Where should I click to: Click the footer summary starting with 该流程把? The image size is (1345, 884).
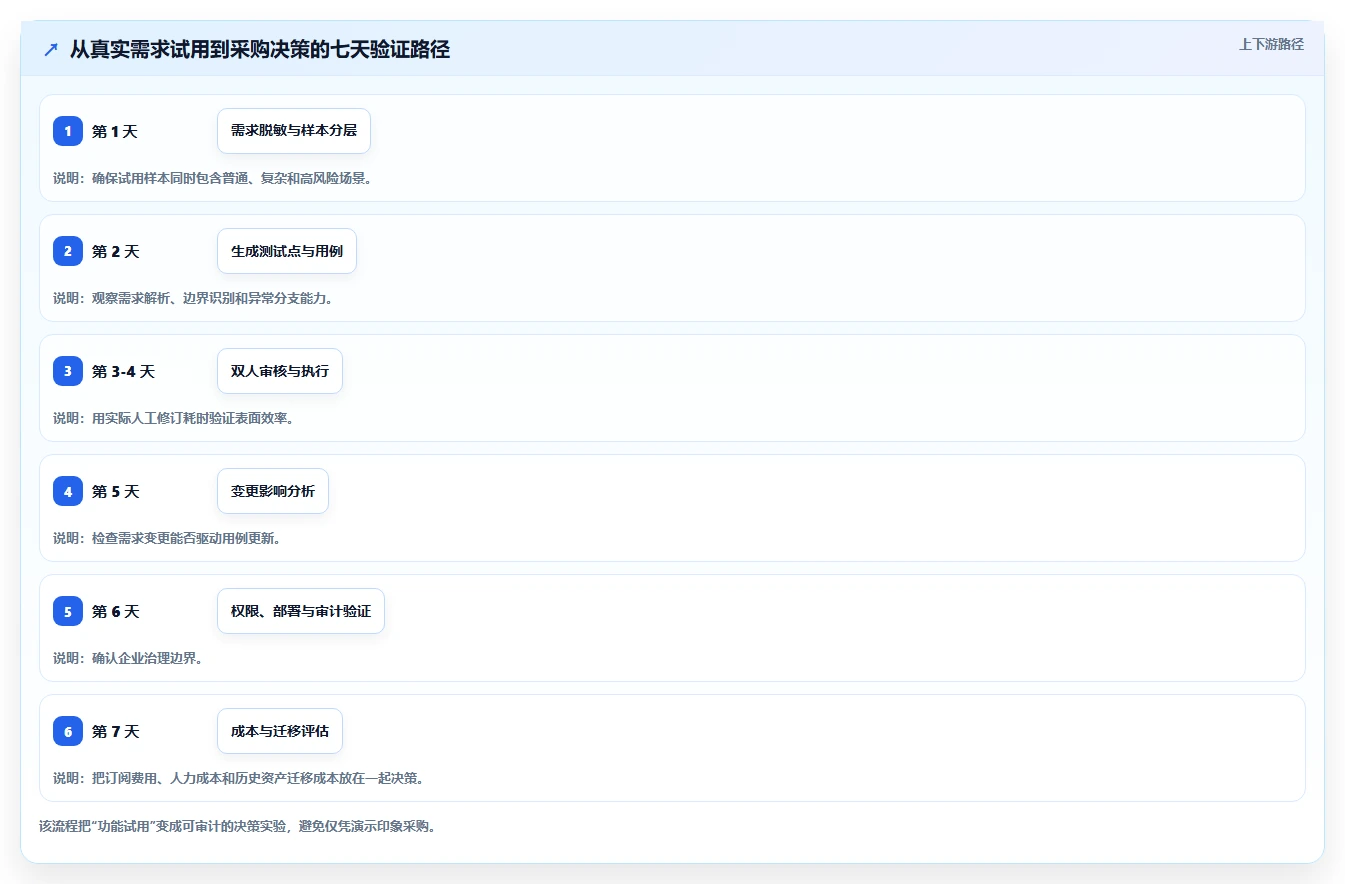tap(237, 826)
